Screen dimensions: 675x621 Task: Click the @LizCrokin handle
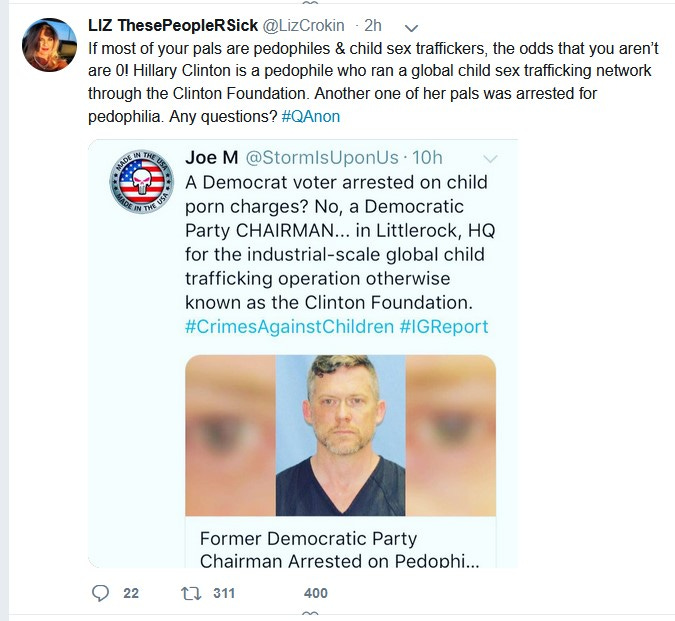pos(303,26)
